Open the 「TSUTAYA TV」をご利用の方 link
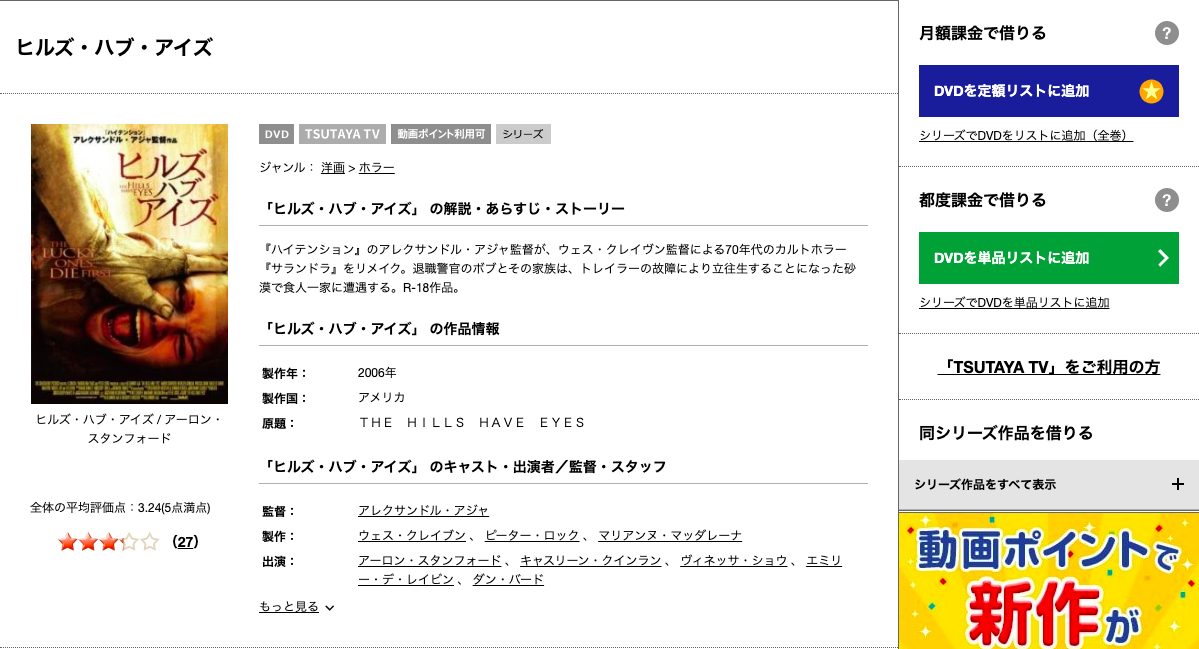Image resolution: width=1199 pixels, height=649 pixels. click(x=1049, y=367)
